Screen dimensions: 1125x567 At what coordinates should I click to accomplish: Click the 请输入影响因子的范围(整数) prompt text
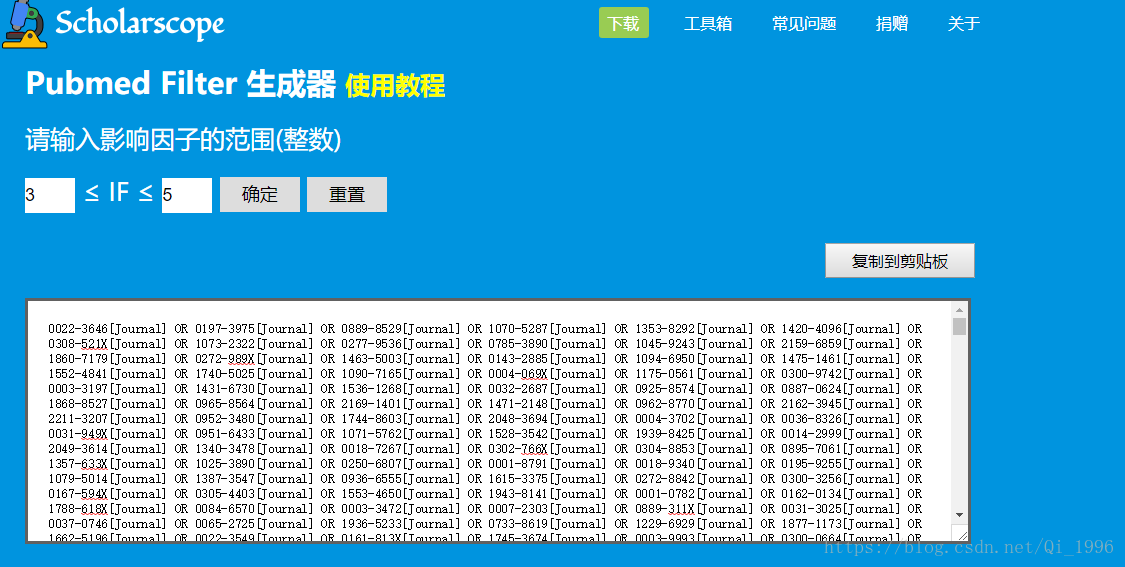pos(183,139)
